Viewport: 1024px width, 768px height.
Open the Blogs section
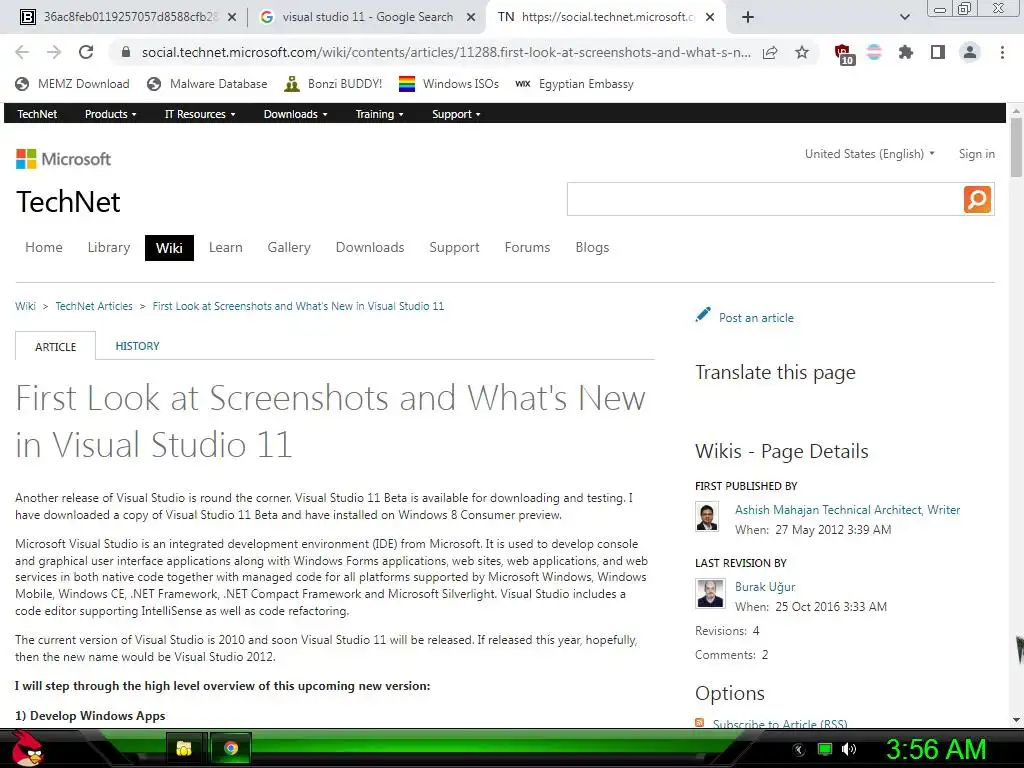pos(592,247)
